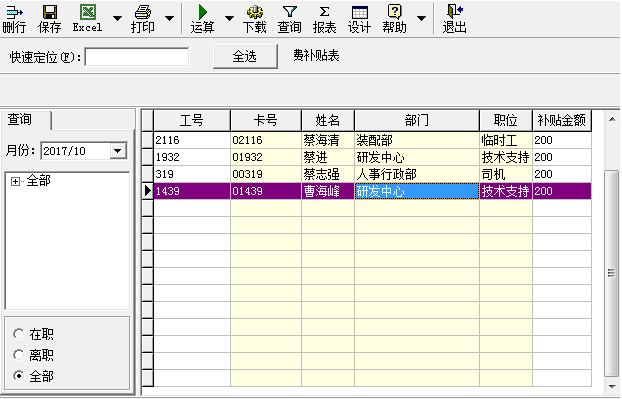The width and height of the screenshot is (622, 399).
Task: Click the table scrollbar down arrow
Action: 612,386
